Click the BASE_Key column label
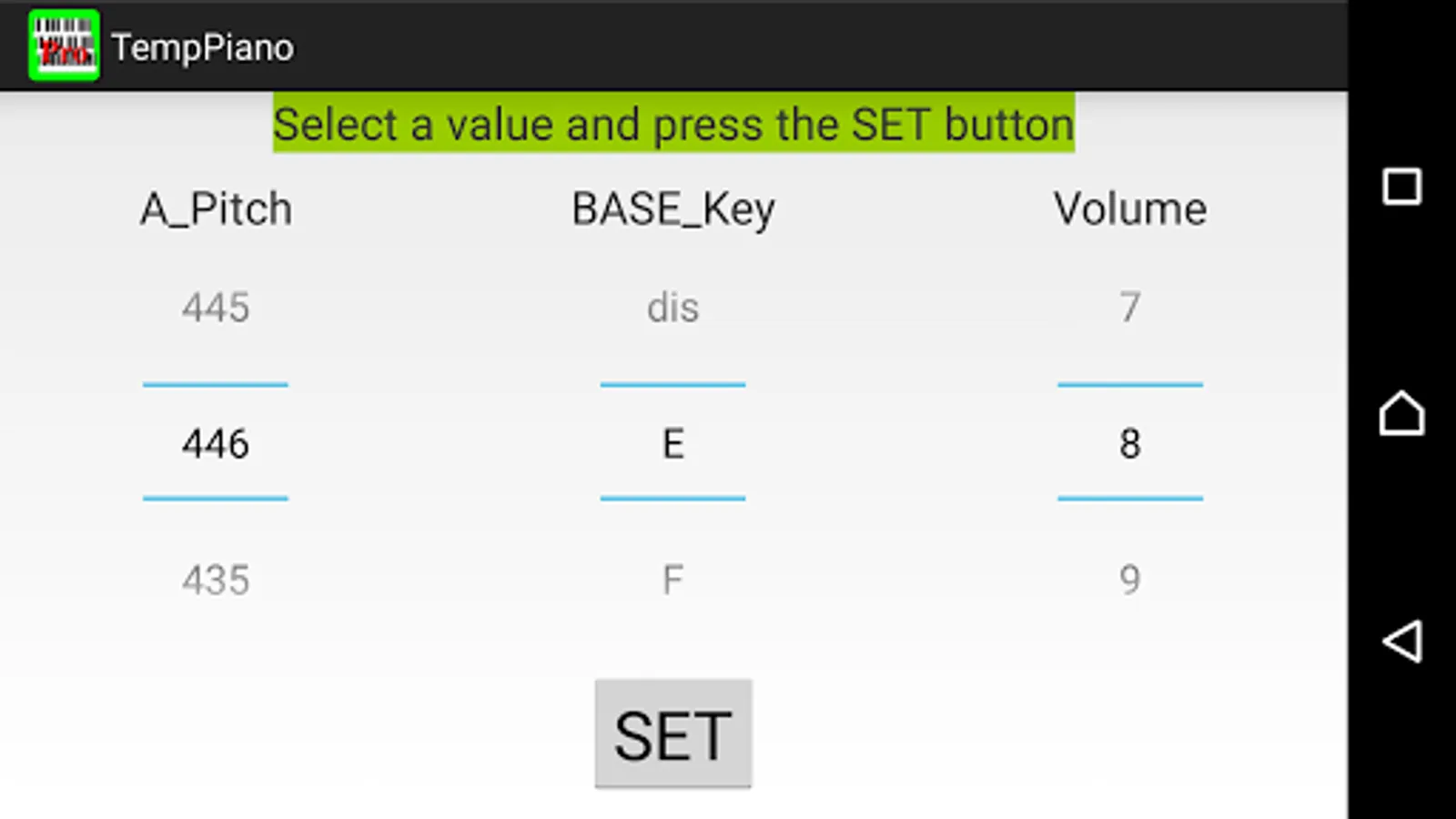The height and width of the screenshot is (819, 1456). click(x=672, y=209)
